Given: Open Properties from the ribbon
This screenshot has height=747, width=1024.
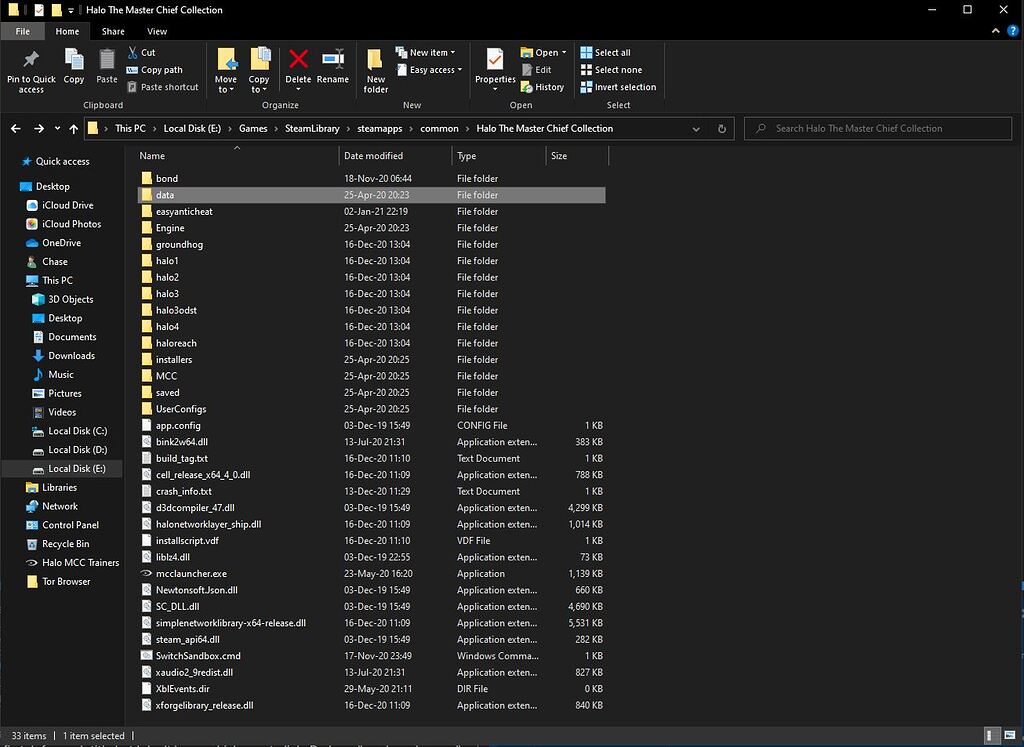Looking at the screenshot, I should [x=495, y=62].
